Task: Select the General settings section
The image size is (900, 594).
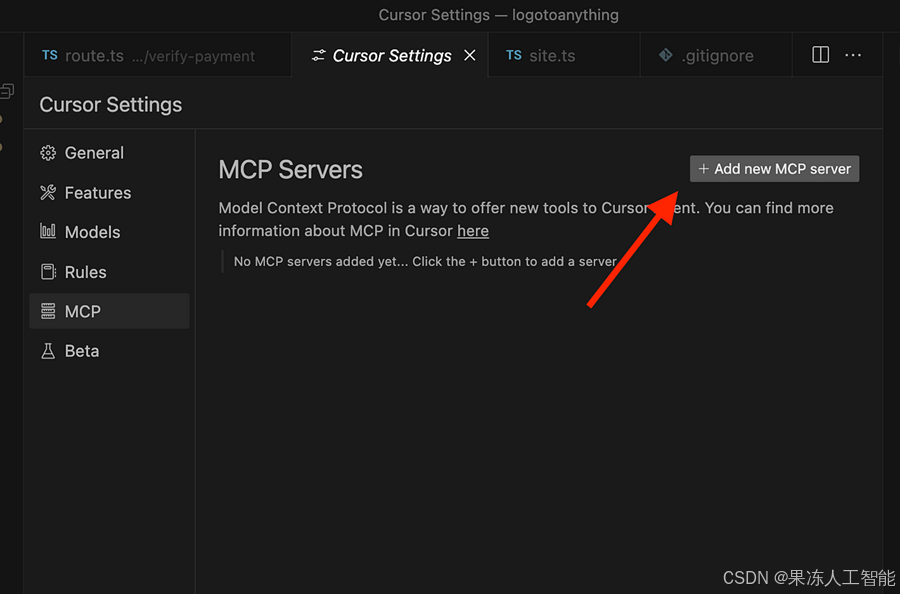Action: pyautogui.click(x=109, y=153)
